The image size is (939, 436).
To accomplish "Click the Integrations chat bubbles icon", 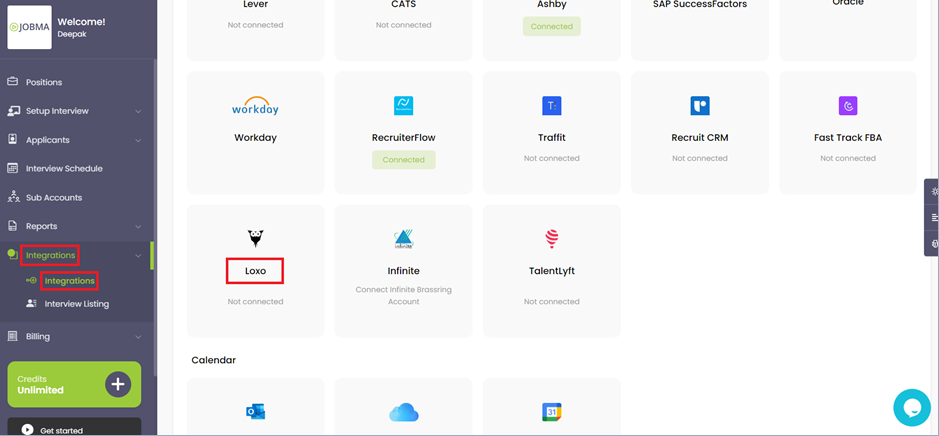I will click(x=13, y=255).
